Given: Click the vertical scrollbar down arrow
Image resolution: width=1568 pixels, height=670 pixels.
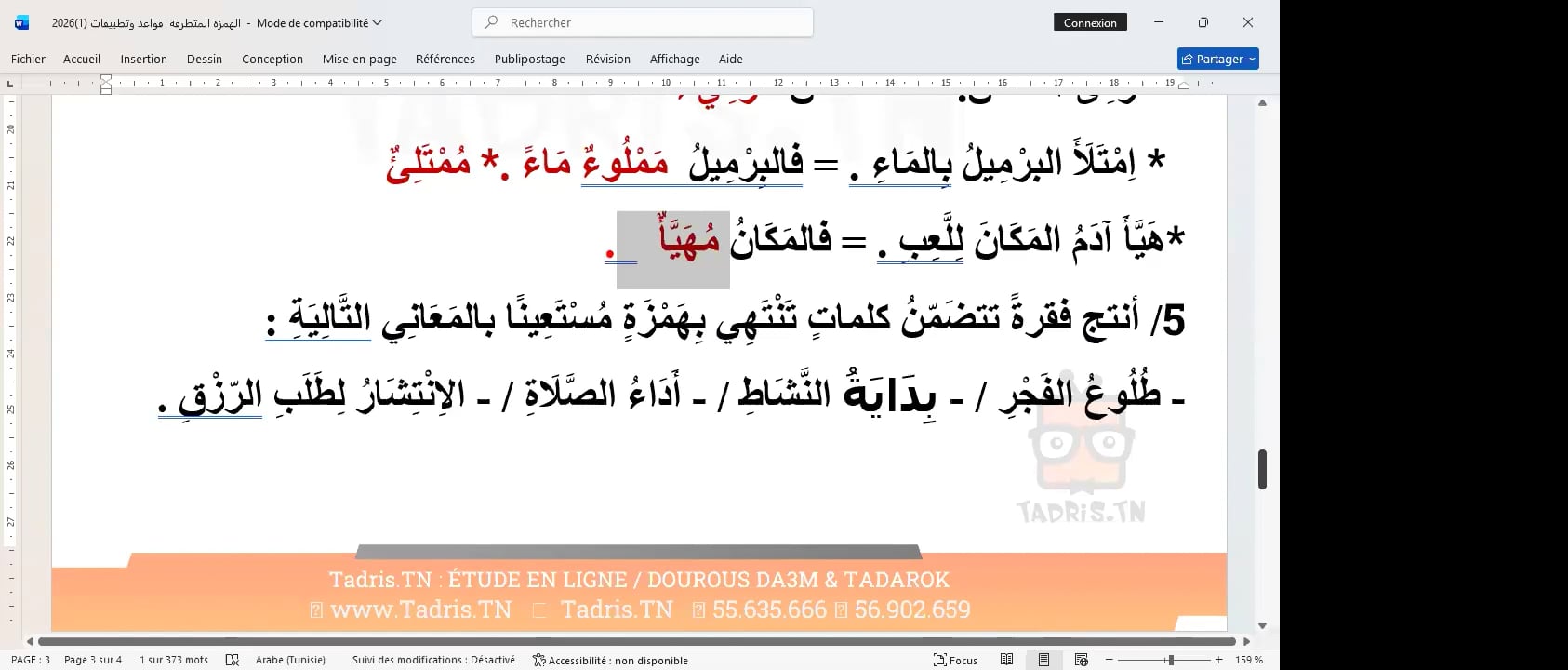Looking at the screenshot, I should [x=1262, y=625].
